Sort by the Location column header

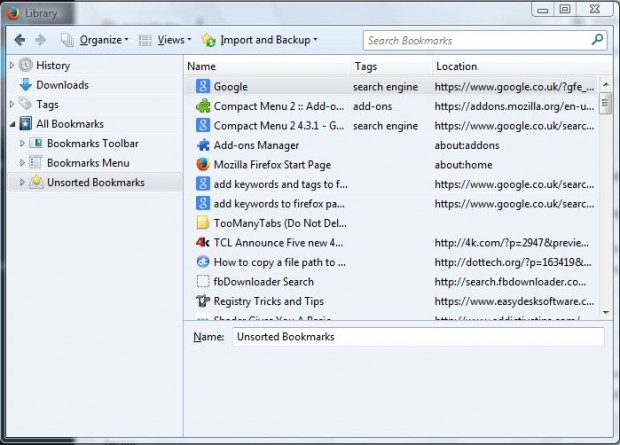522,66
